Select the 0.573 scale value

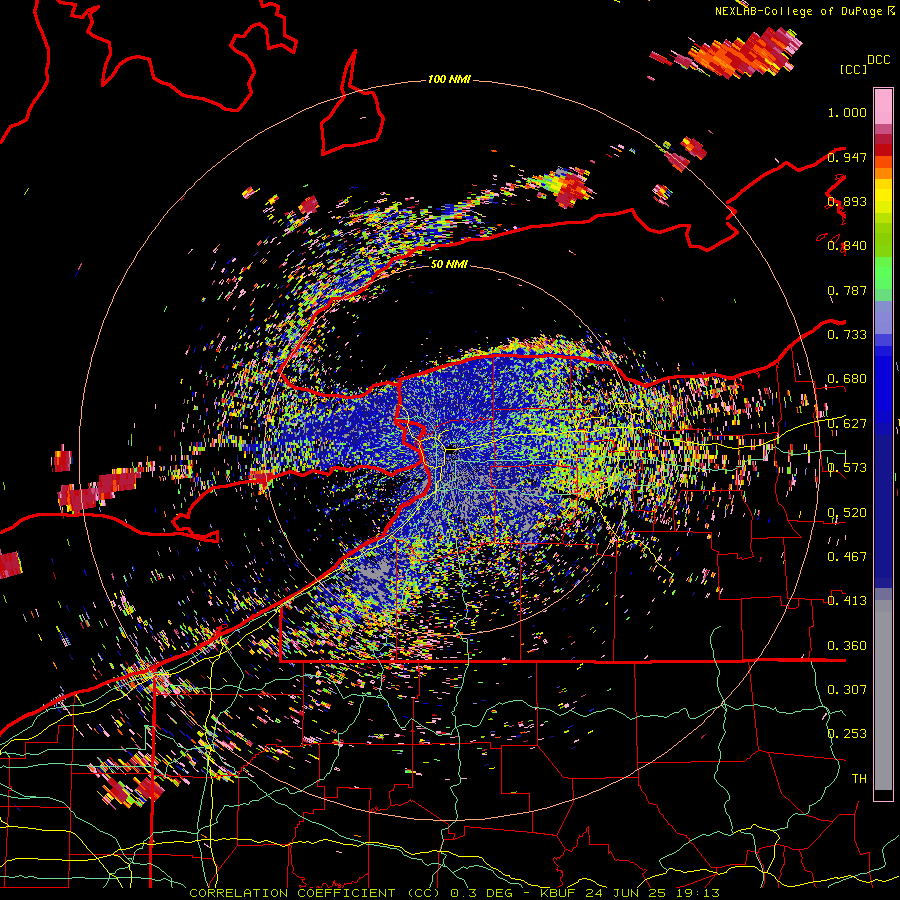point(847,468)
